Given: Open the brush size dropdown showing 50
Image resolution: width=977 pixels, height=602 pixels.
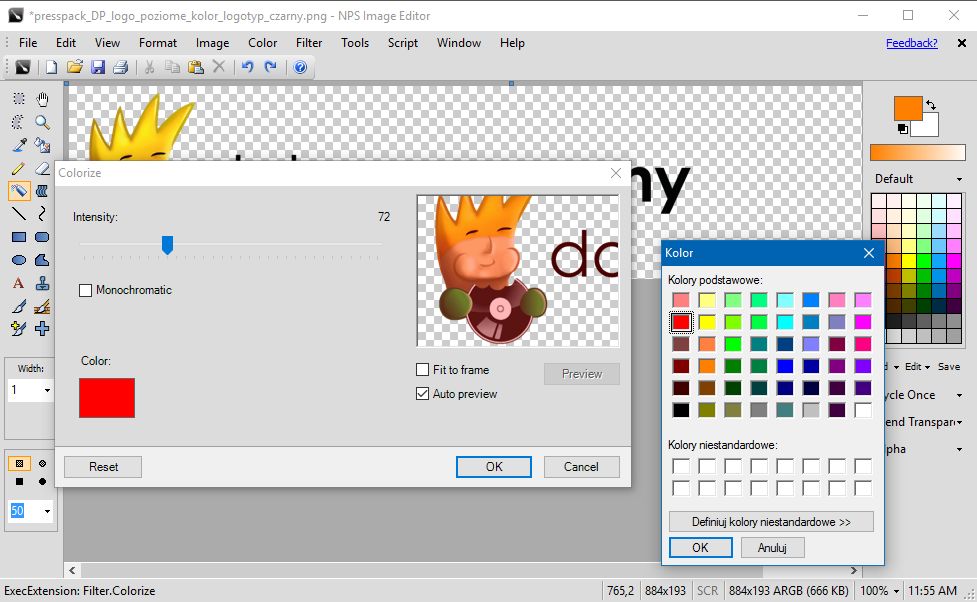Looking at the screenshot, I should click(x=47, y=512).
